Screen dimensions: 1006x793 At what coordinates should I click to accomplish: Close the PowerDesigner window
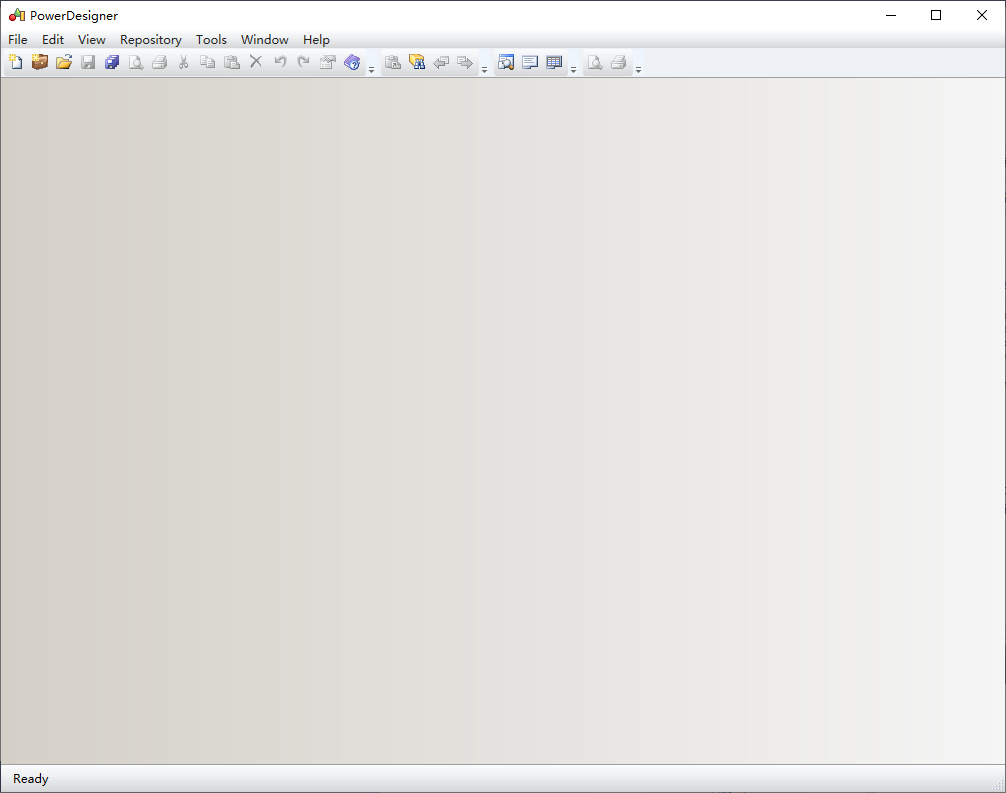(x=982, y=15)
